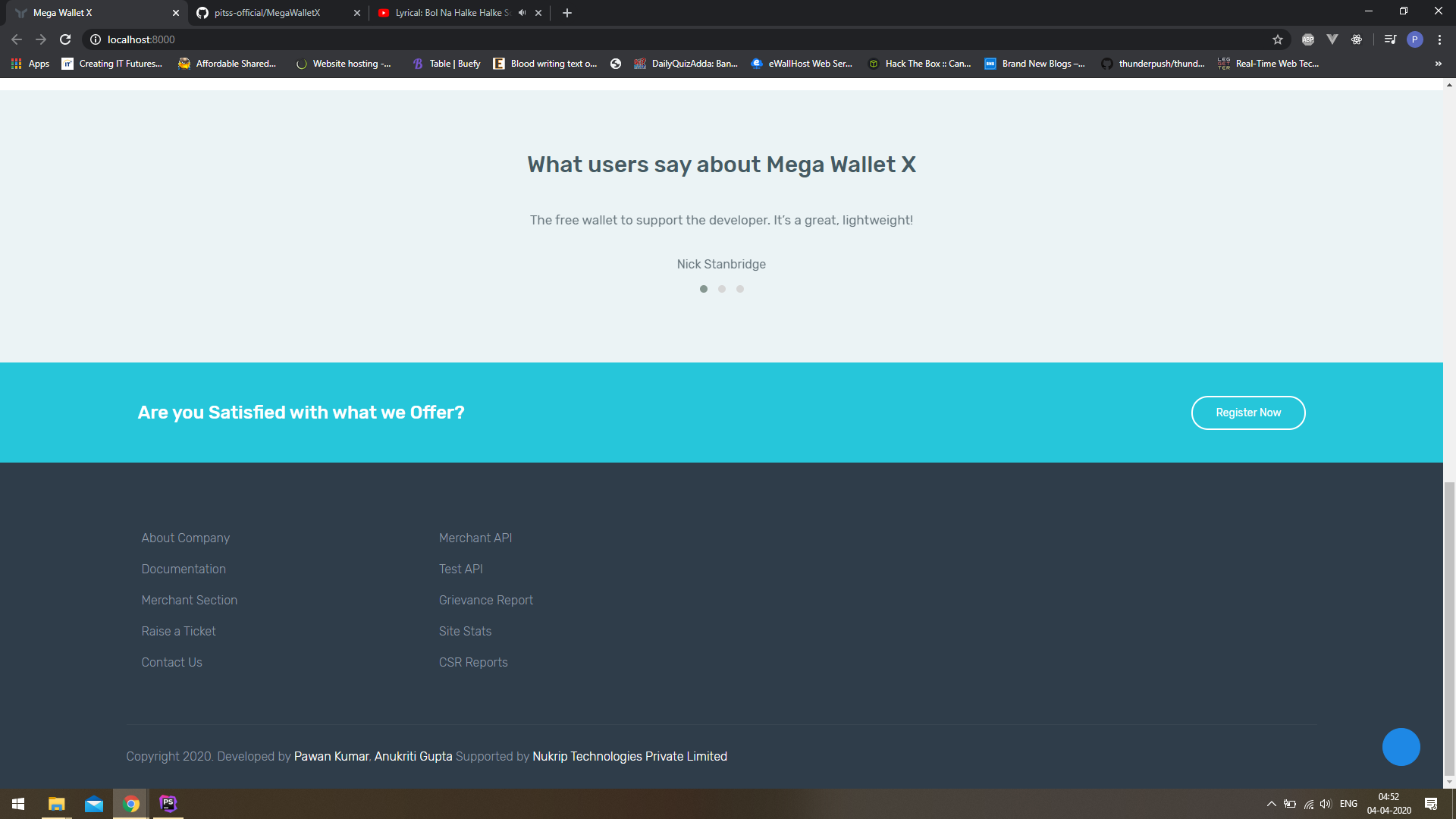Open a new tab with plus icon

pos(567,13)
